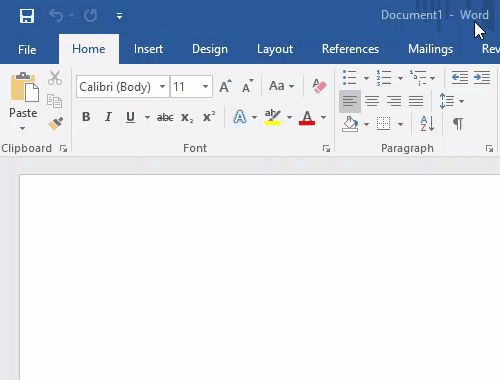
Task: Toggle Italic formatting
Action: (x=108, y=117)
